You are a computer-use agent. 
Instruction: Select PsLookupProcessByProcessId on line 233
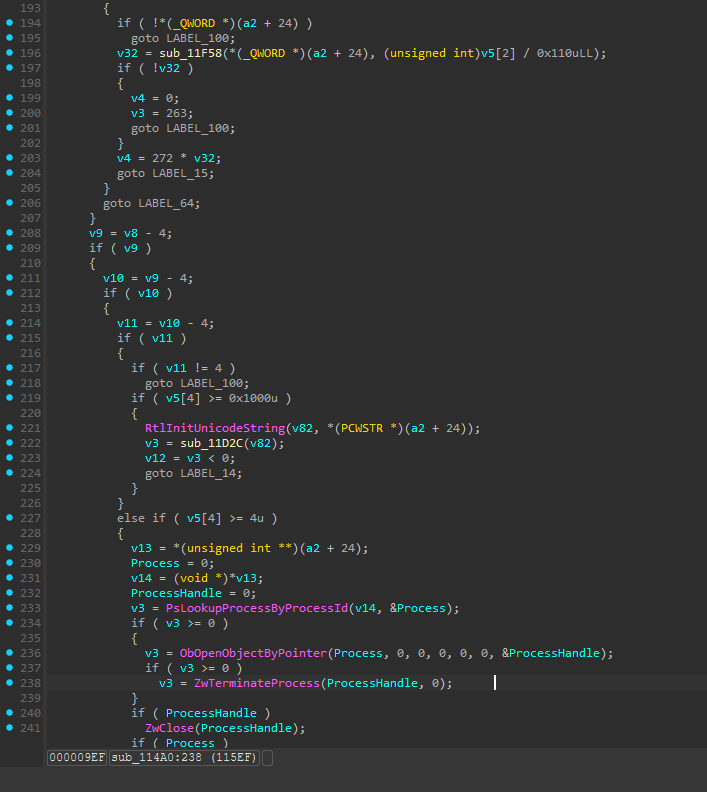coord(257,608)
